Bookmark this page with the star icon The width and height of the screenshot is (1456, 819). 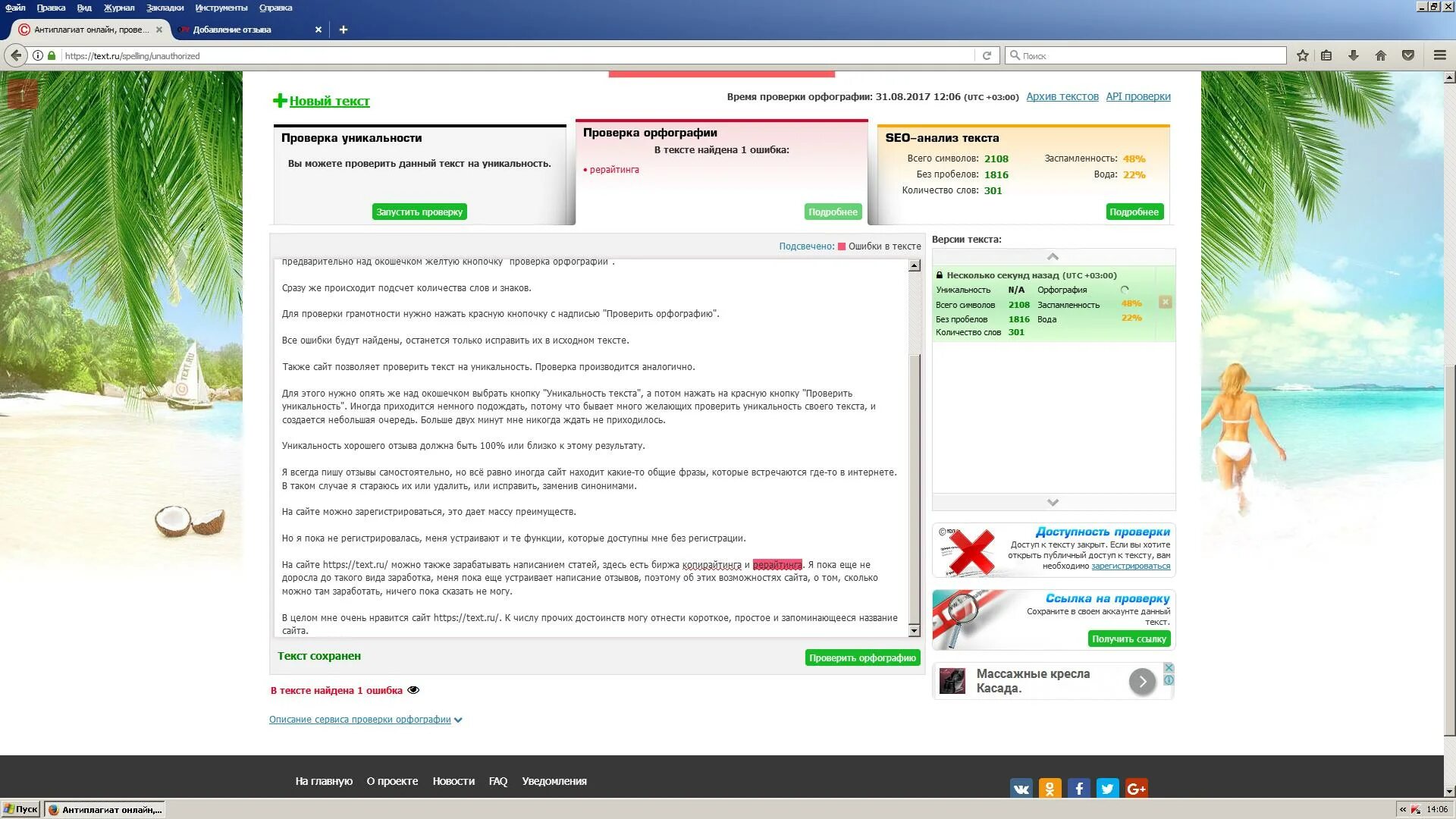pos(1303,55)
